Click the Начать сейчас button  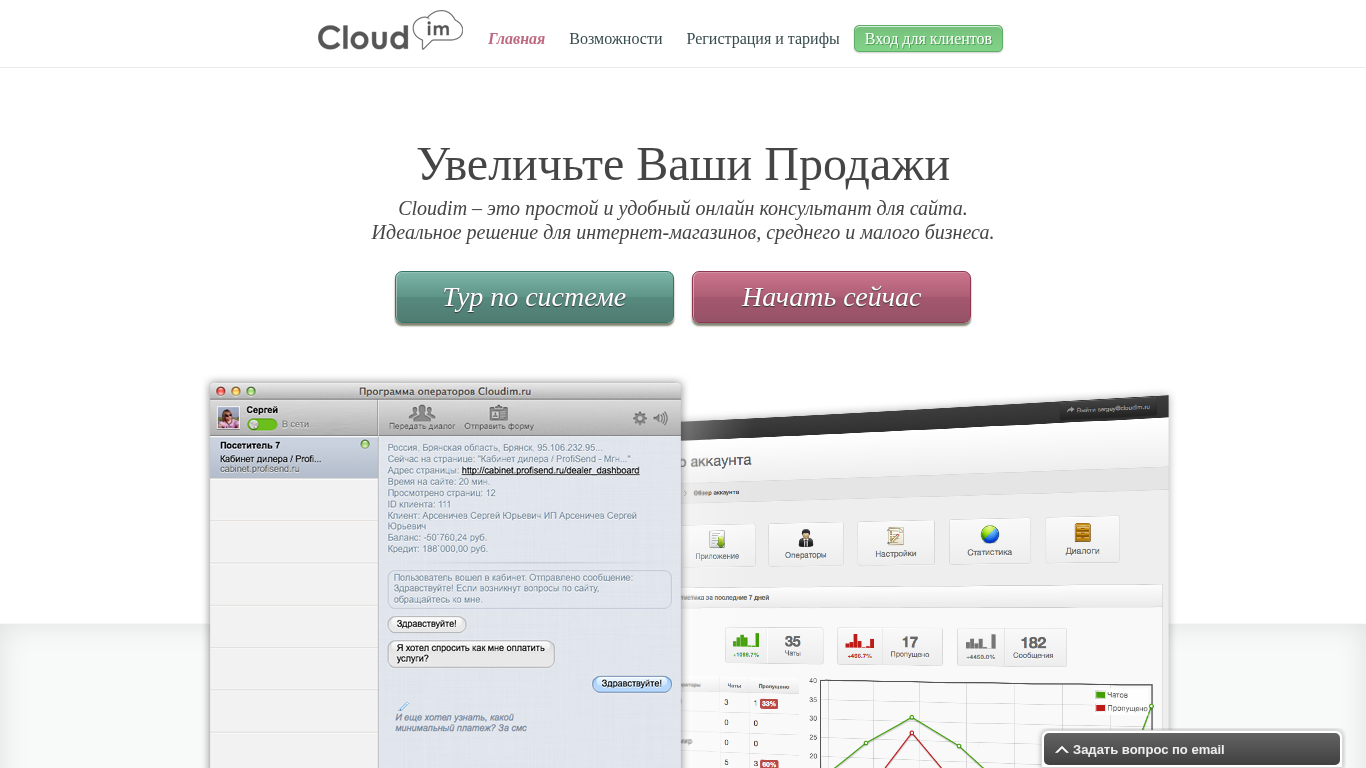[x=831, y=297]
